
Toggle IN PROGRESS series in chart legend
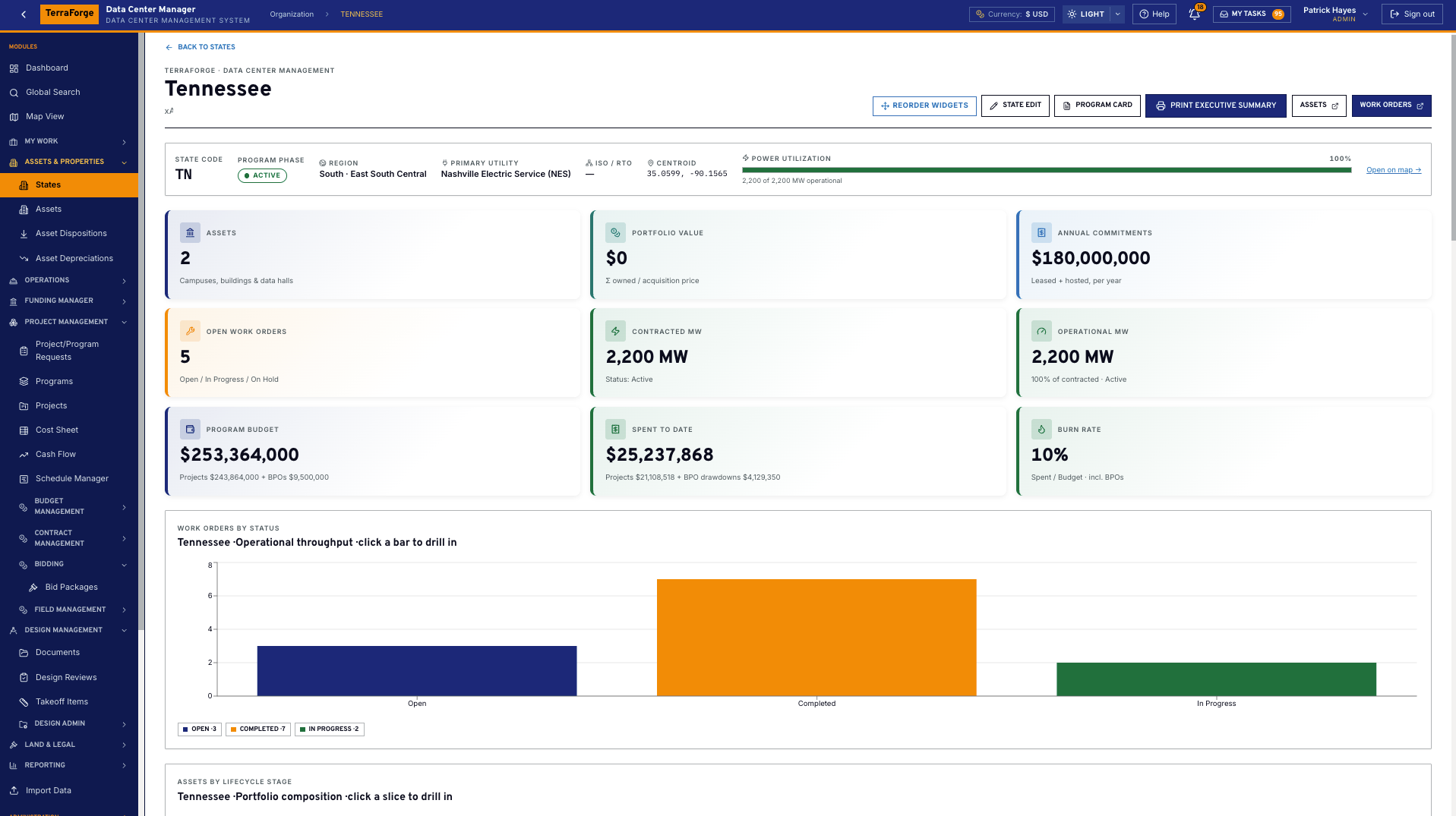[330, 729]
